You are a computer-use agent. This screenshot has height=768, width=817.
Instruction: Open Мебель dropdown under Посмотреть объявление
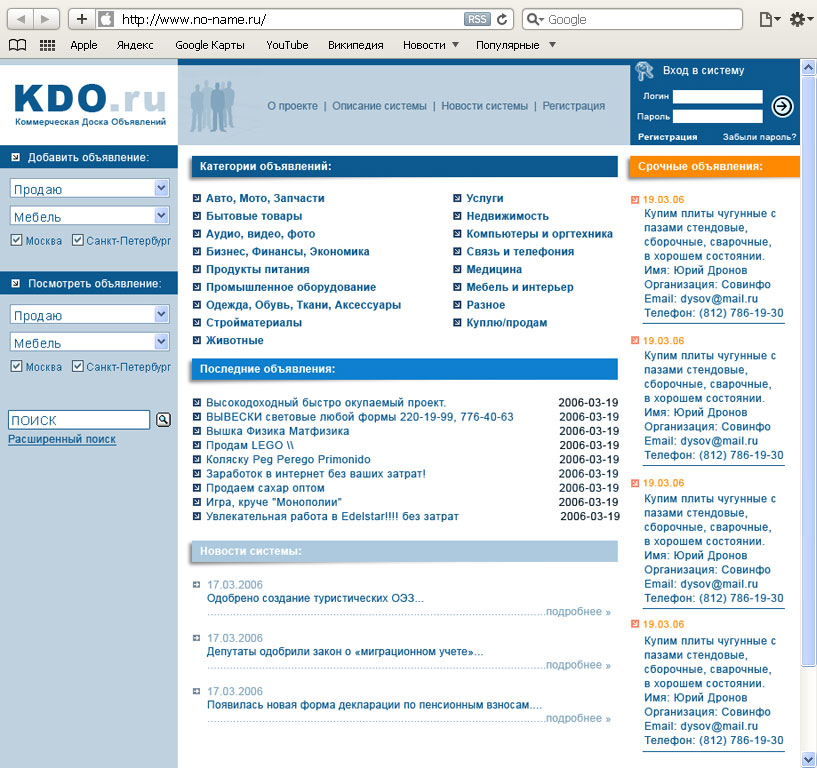click(89, 342)
